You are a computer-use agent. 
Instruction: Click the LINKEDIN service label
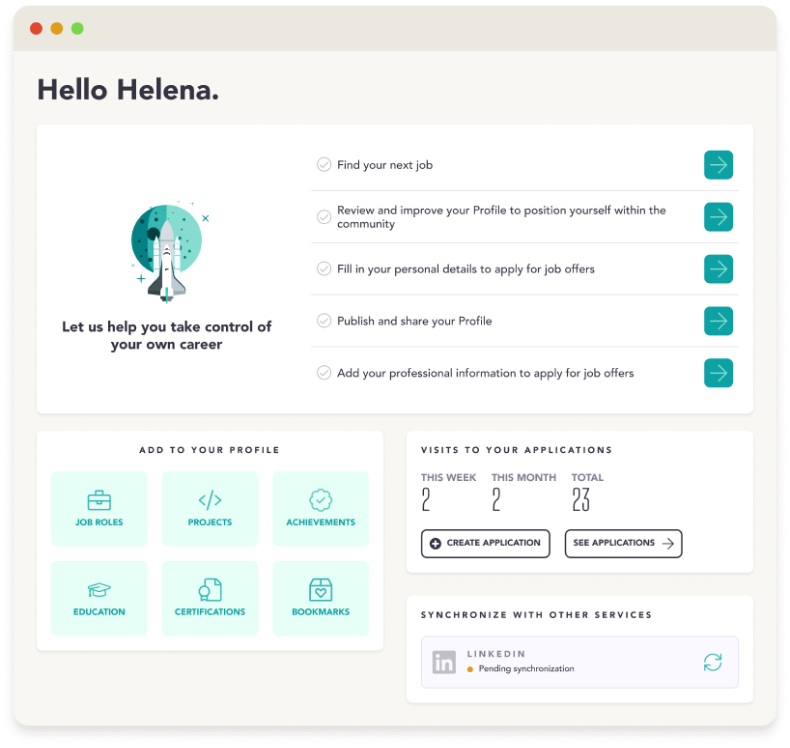[x=496, y=654]
